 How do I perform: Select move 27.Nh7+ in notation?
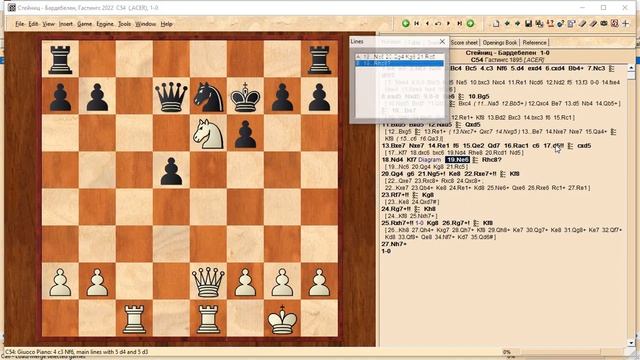coord(394,244)
